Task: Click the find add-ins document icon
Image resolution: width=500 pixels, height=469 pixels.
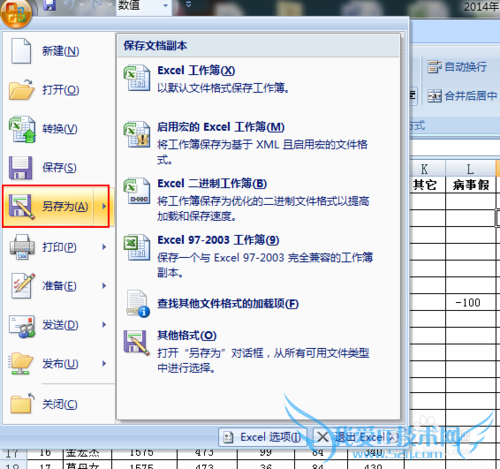Action: (138, 304)
